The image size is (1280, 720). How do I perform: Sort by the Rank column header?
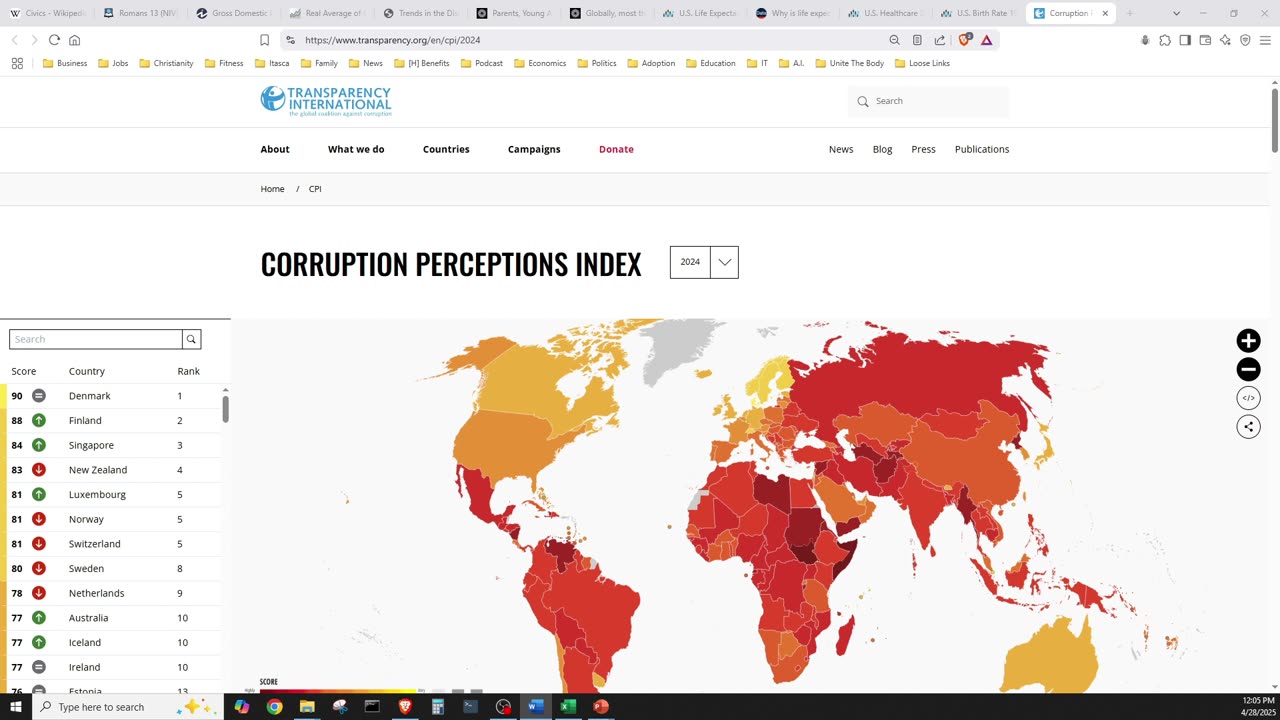point(188,371)
